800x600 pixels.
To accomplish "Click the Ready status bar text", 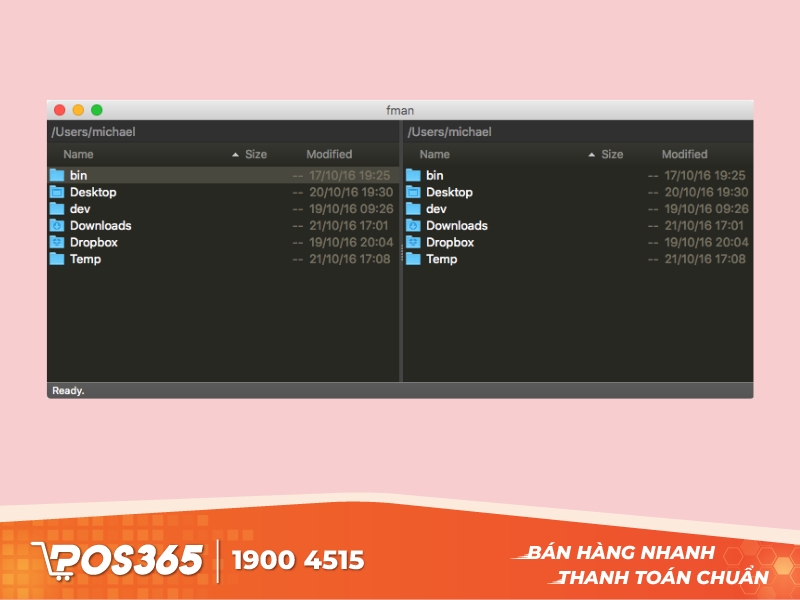I will [67, 389].
